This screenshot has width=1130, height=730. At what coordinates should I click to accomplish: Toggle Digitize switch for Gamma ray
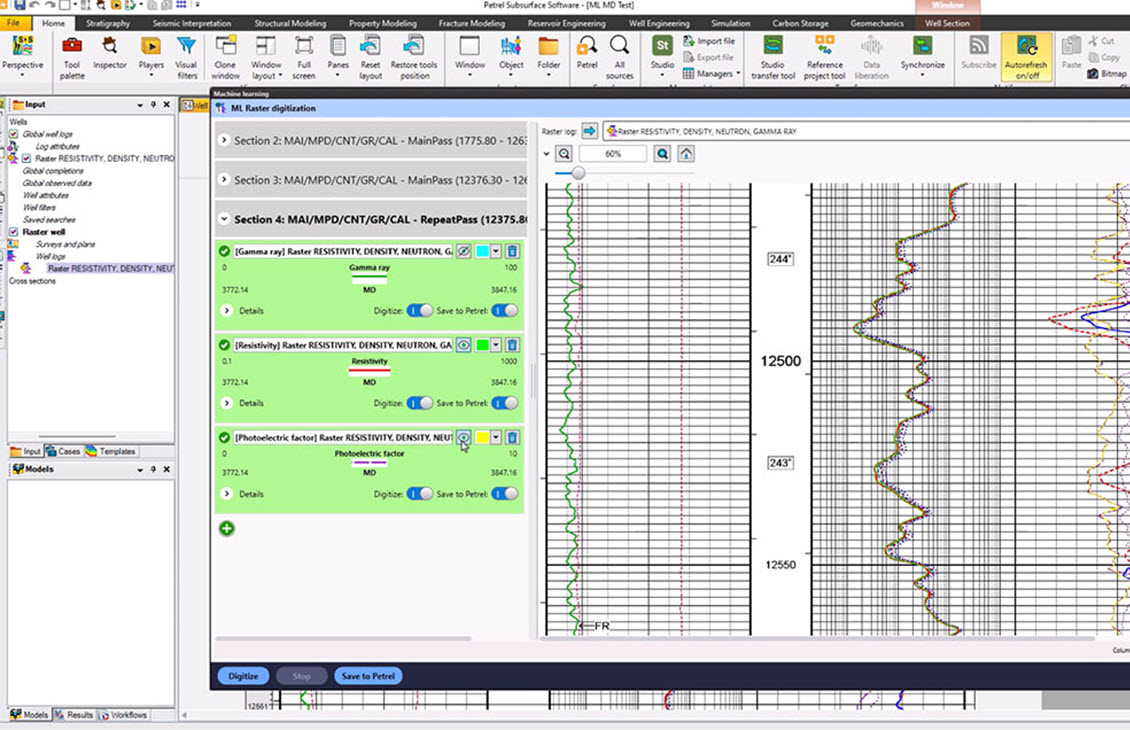pos(419,311)
